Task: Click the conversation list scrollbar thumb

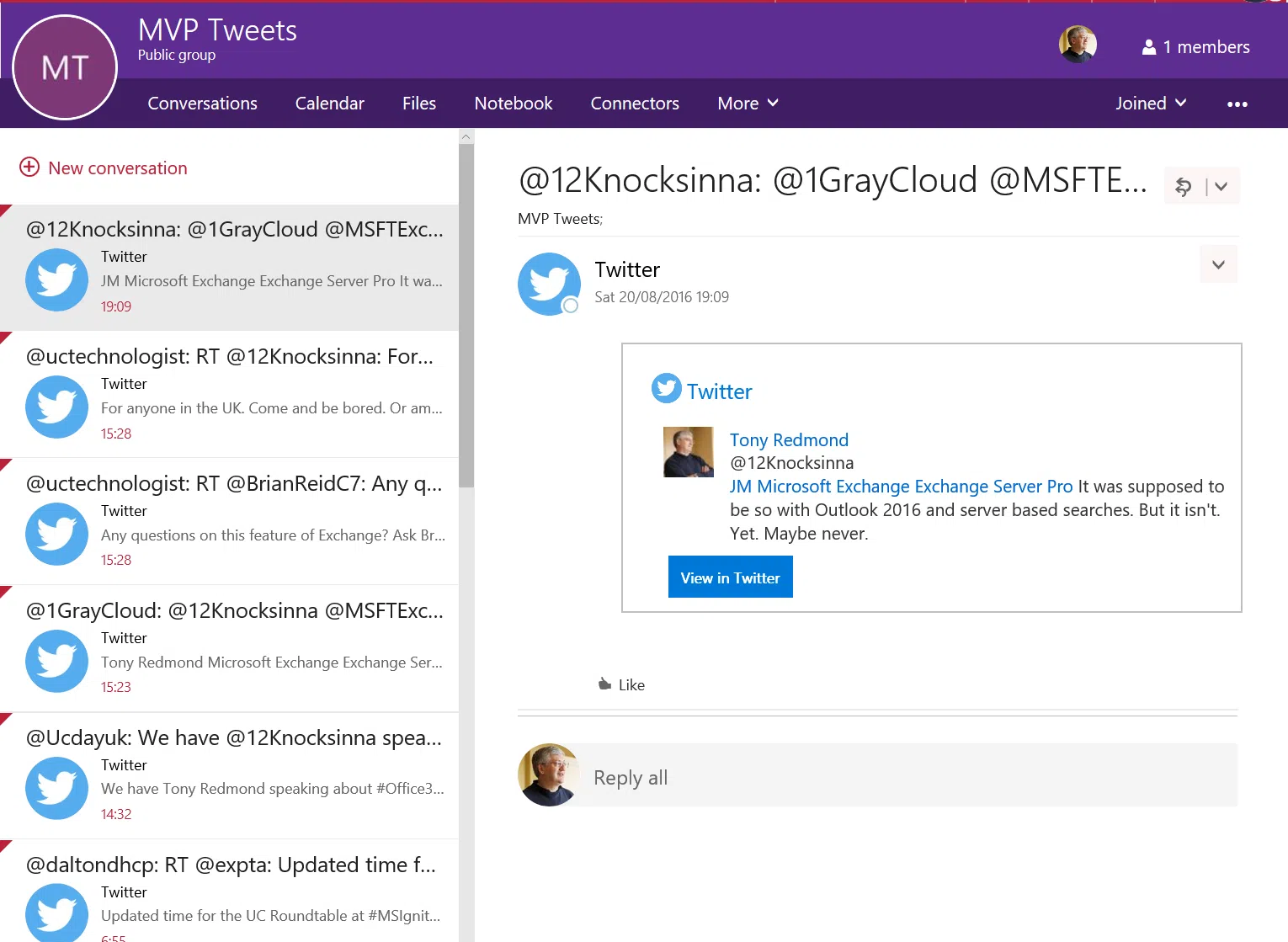Action: click(x=466, y=316)
